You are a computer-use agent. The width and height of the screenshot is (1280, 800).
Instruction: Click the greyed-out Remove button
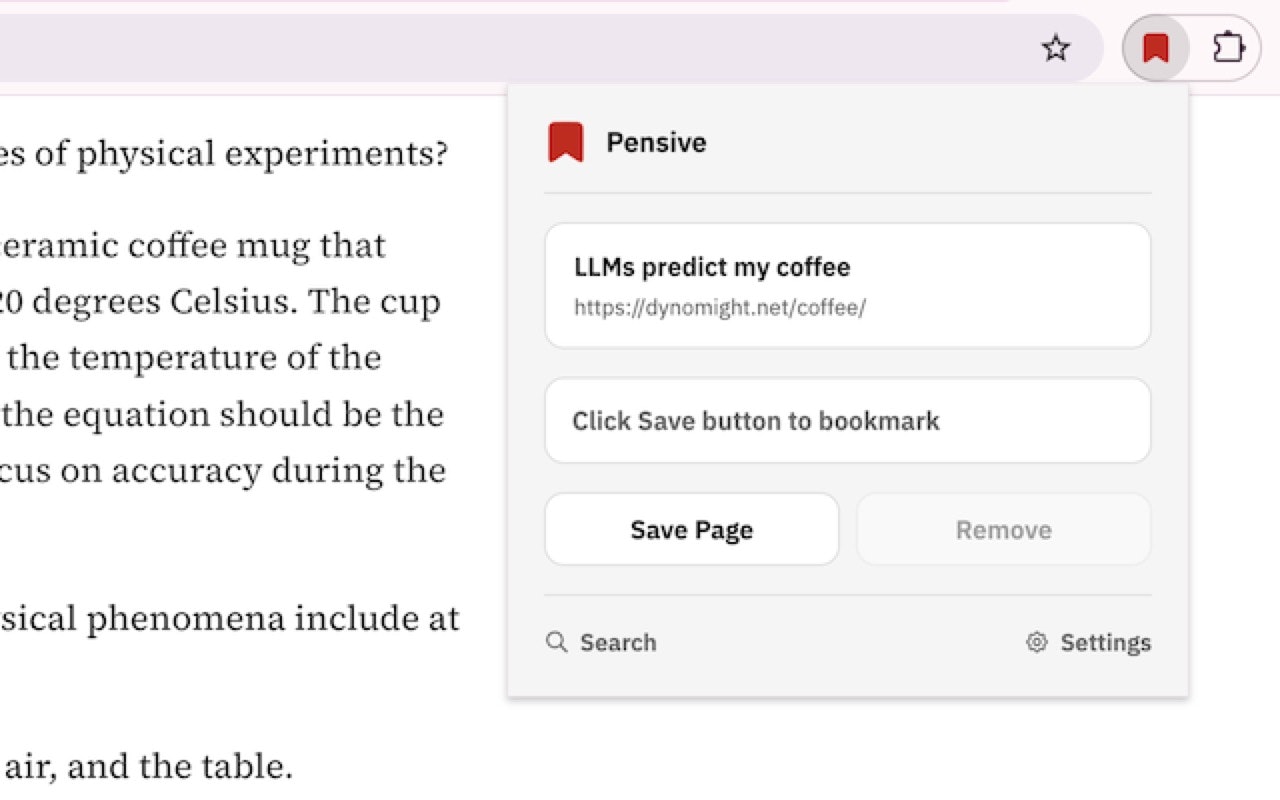1003,530
